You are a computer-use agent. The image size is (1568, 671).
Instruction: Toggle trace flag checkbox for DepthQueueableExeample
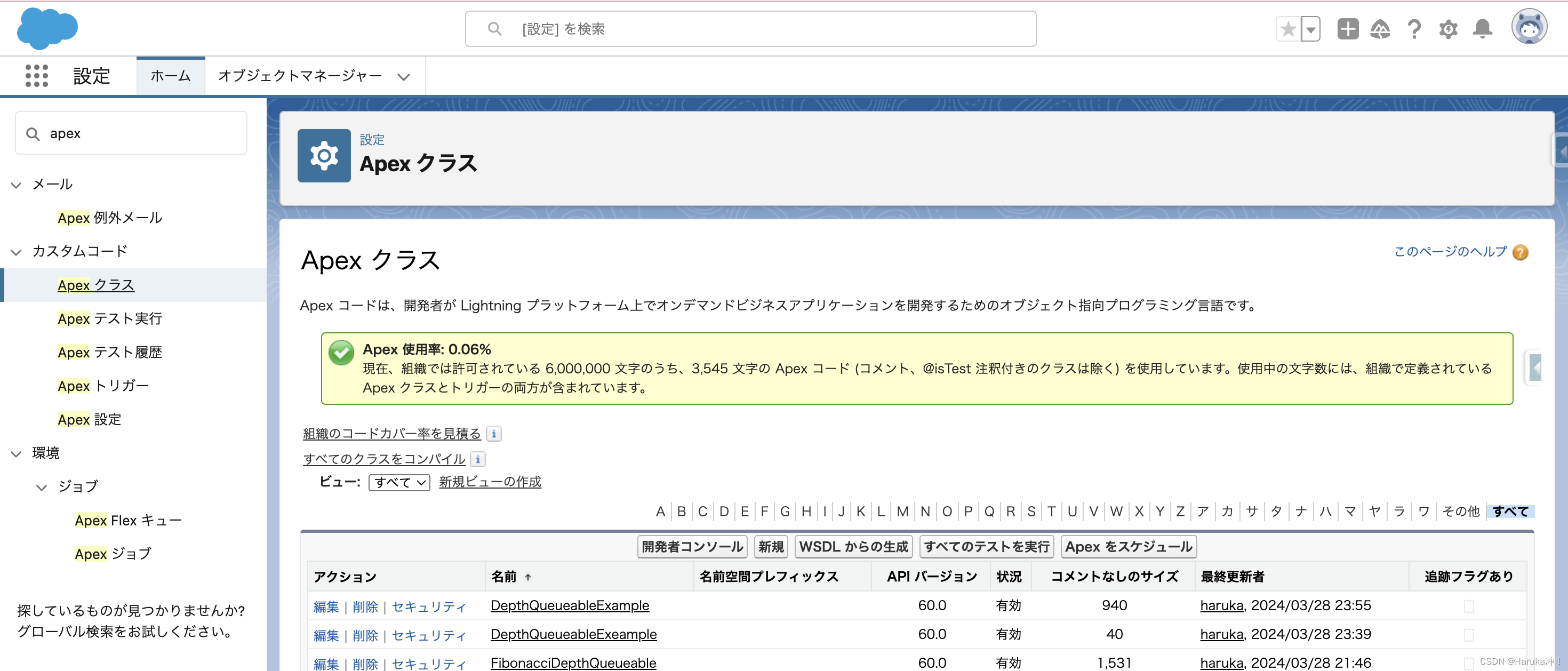click(1468, 635)
